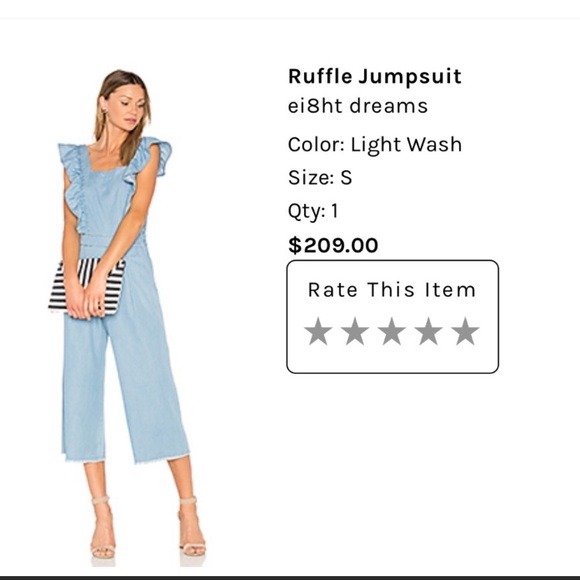This screenshot has height=580, width=580.
Task: Click the jumpsuit waistband in the photo
Action: (x=111, y=242)
